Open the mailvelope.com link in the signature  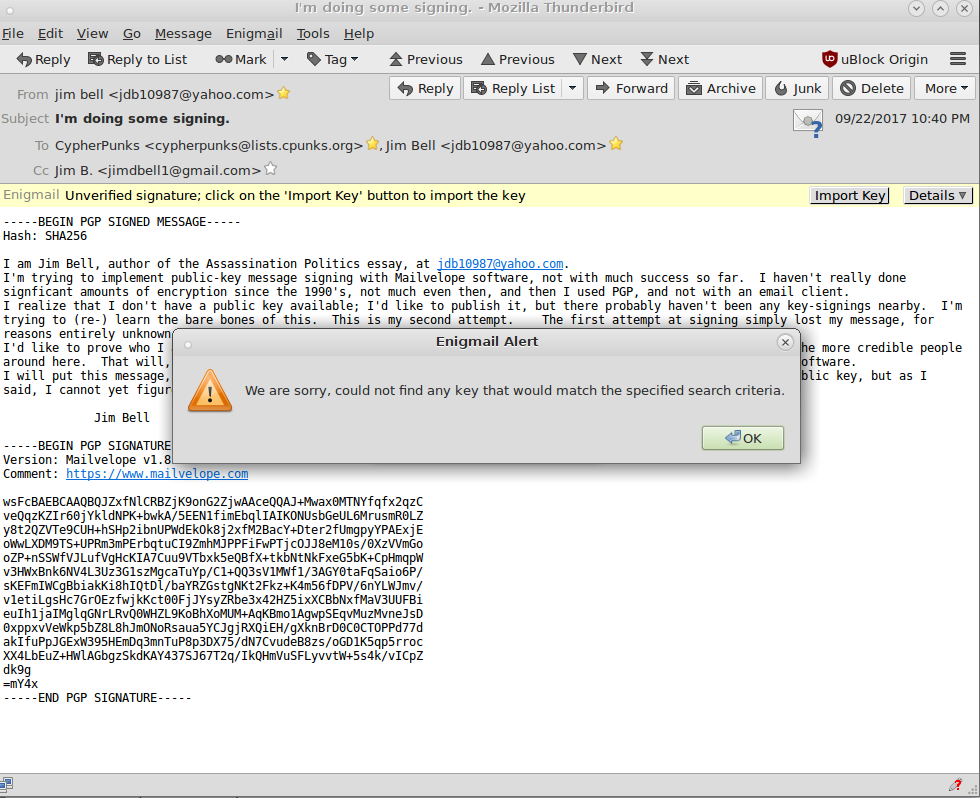(157, 474)
